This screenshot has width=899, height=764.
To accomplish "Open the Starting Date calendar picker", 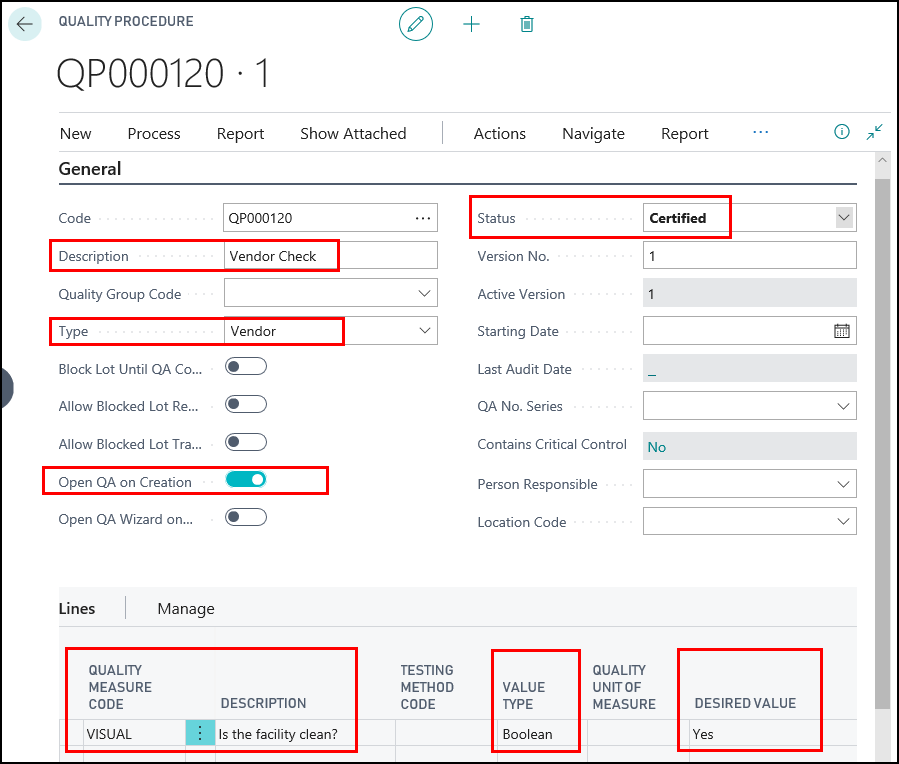I will coord(842,331).
